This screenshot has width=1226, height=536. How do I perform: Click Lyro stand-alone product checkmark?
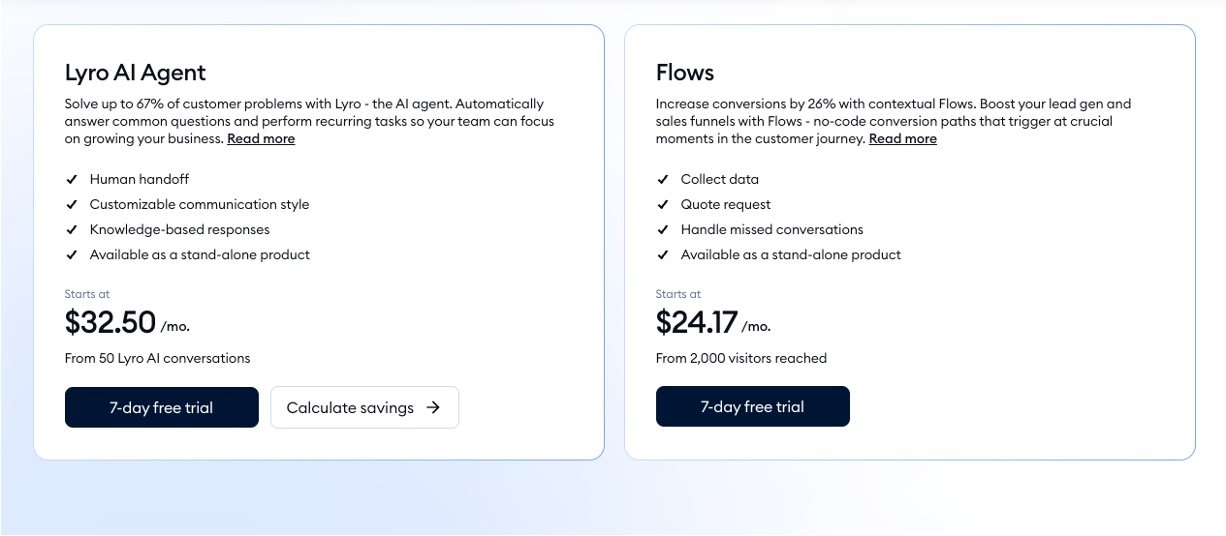(x=72, y=255)
